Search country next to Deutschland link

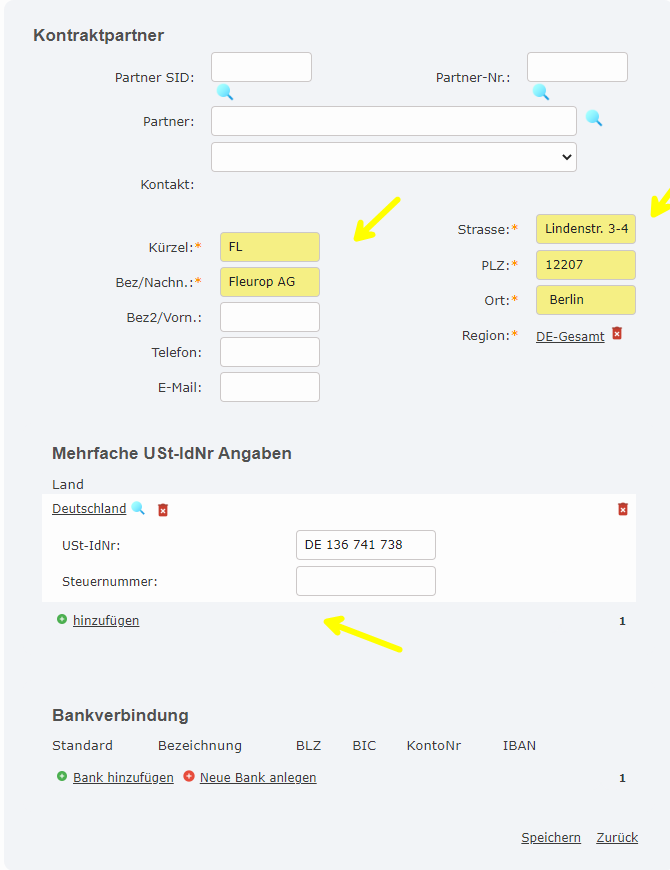(x=138, y=508)
